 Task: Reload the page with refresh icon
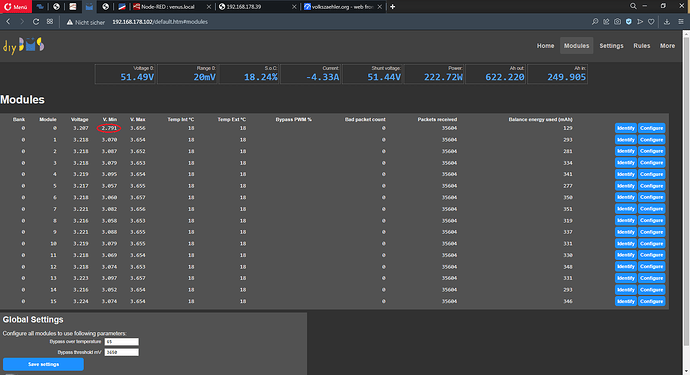click(36, 22)
